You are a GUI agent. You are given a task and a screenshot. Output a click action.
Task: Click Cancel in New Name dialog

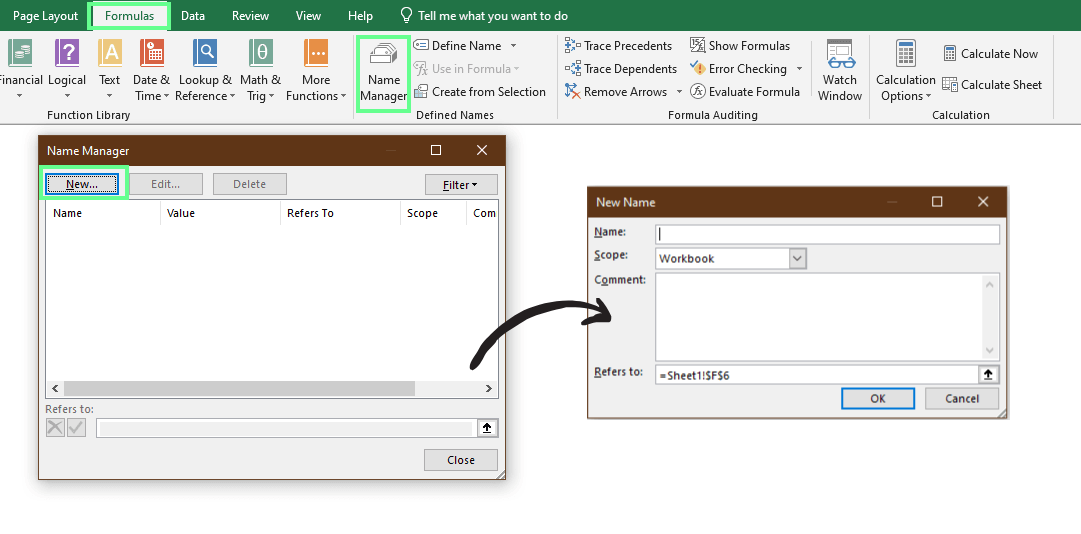(x=962, y=398)
